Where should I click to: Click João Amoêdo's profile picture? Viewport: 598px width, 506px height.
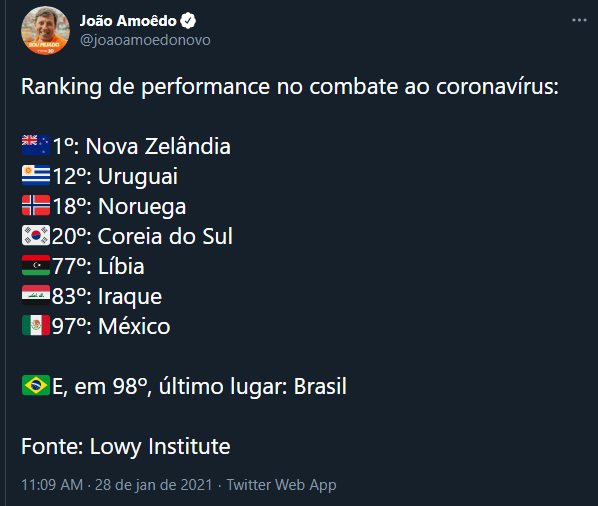coord(45,31)
